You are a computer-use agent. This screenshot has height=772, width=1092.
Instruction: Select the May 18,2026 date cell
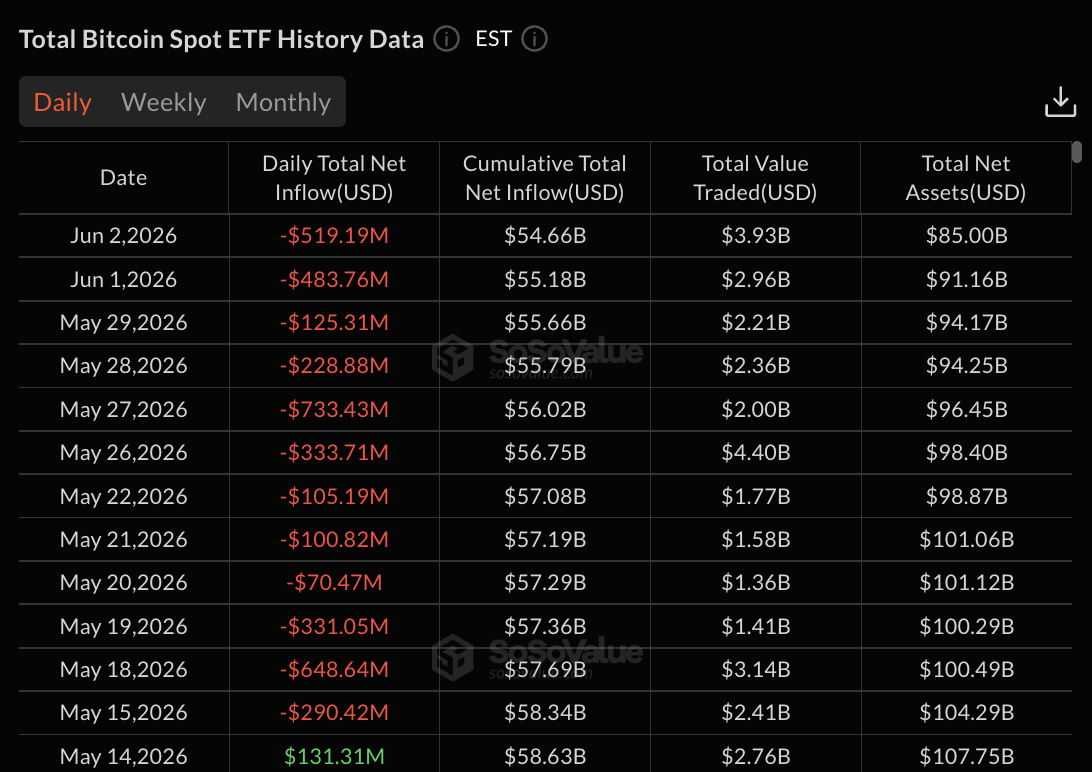pyautogui.click(x=123, y=670)
